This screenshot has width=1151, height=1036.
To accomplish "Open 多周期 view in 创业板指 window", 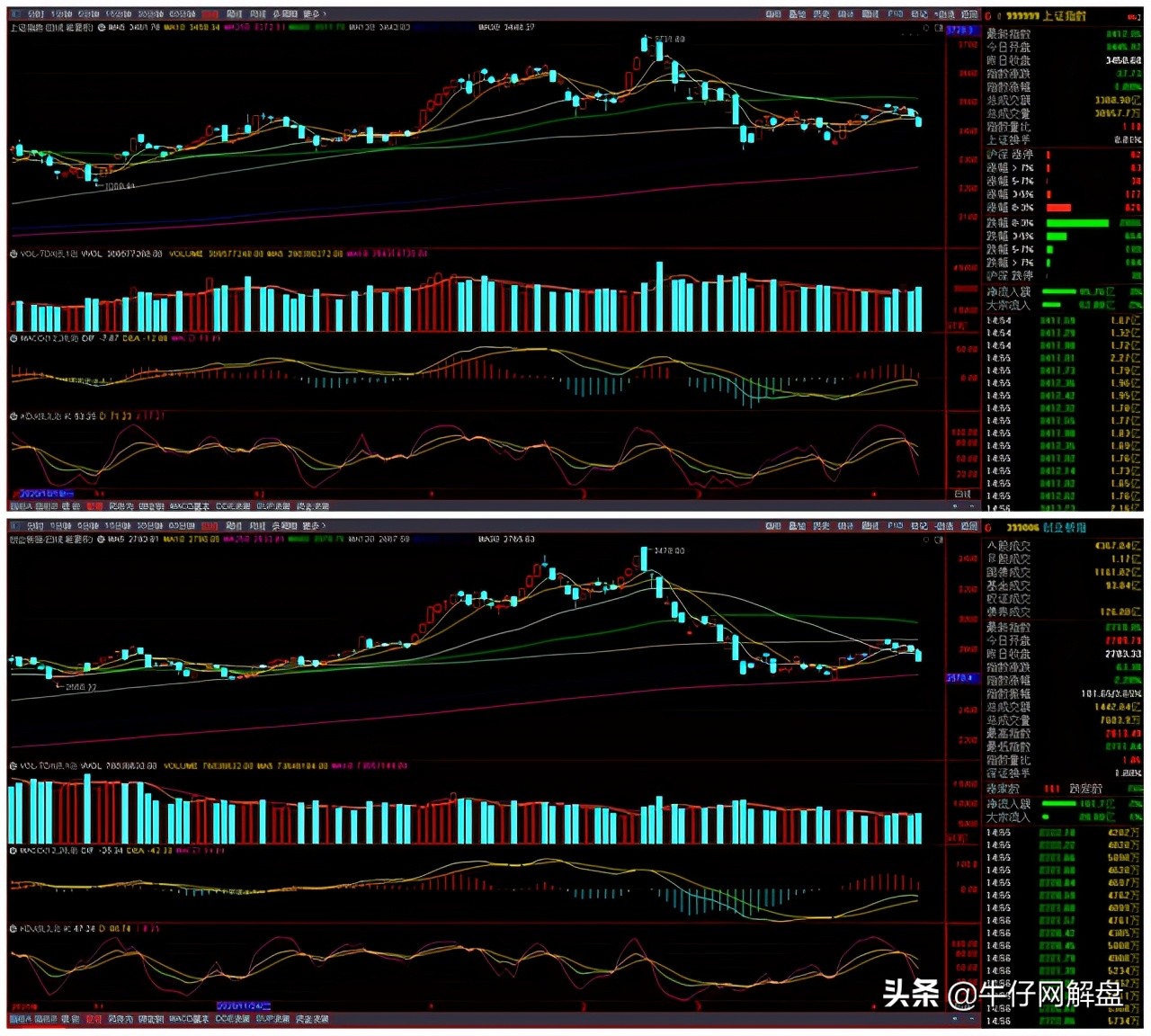I will tap(285, 526).
